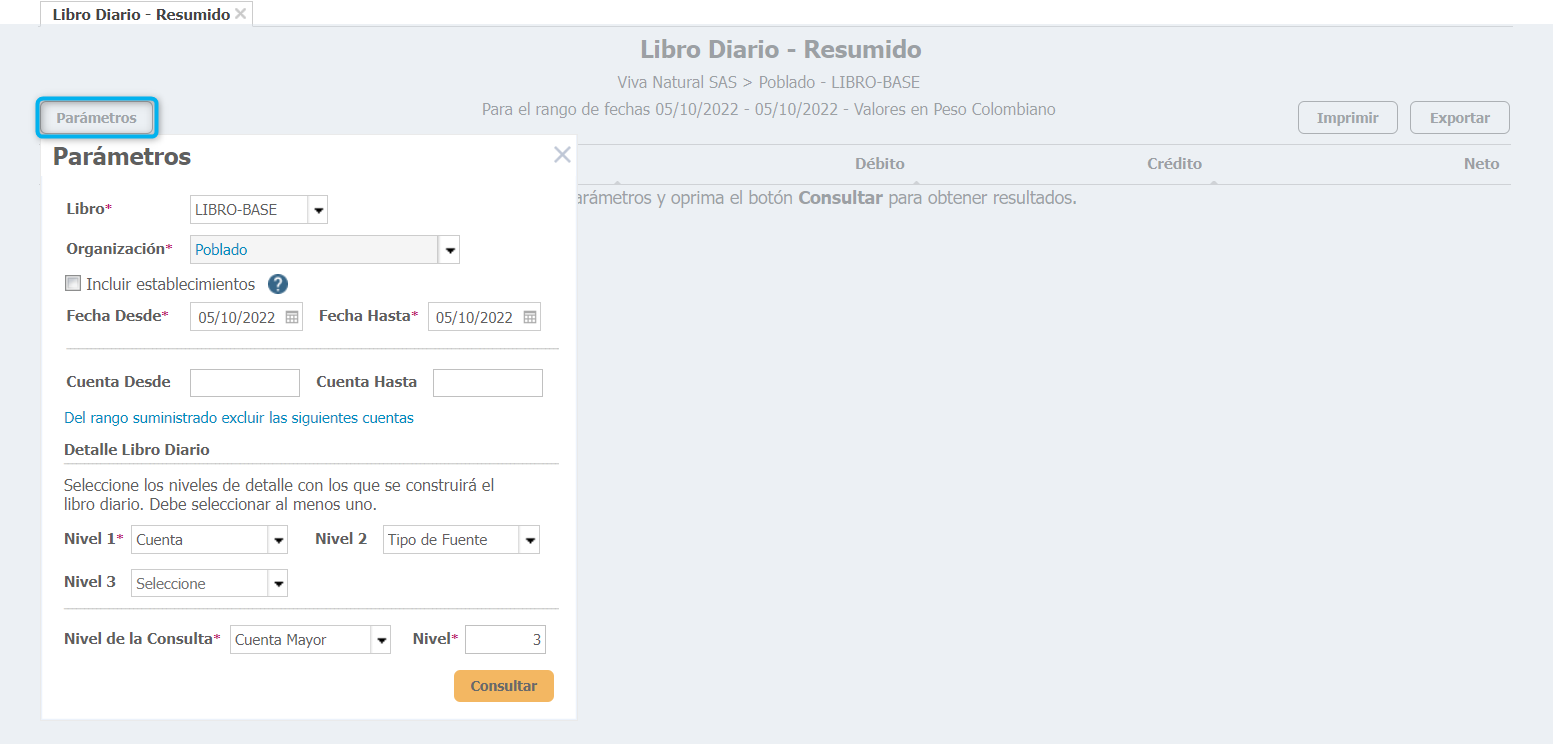Expand the Nivel 3 Seleccione dropdown
The image size is (1553, 744).
[278, 584]
